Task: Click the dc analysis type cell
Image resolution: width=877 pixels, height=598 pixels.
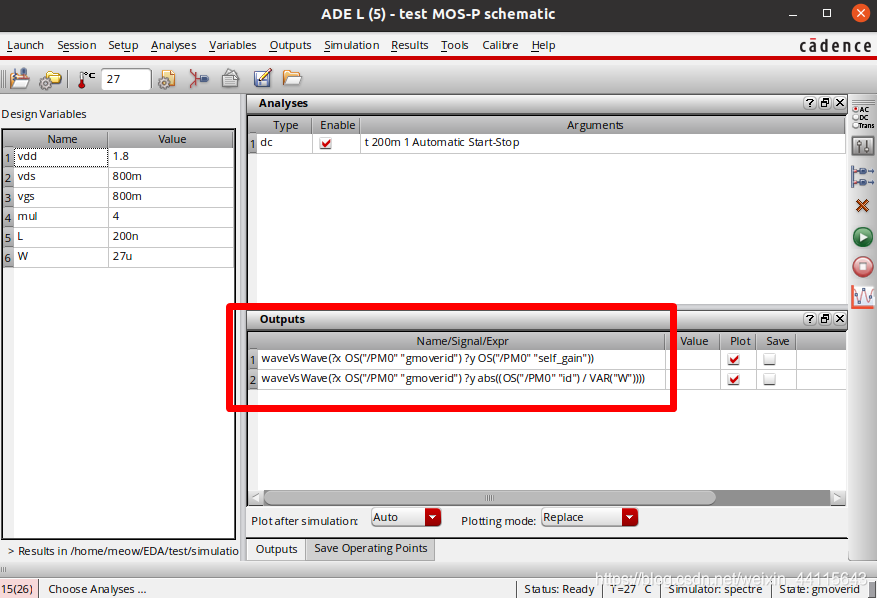Action: (x=285, y=143)
